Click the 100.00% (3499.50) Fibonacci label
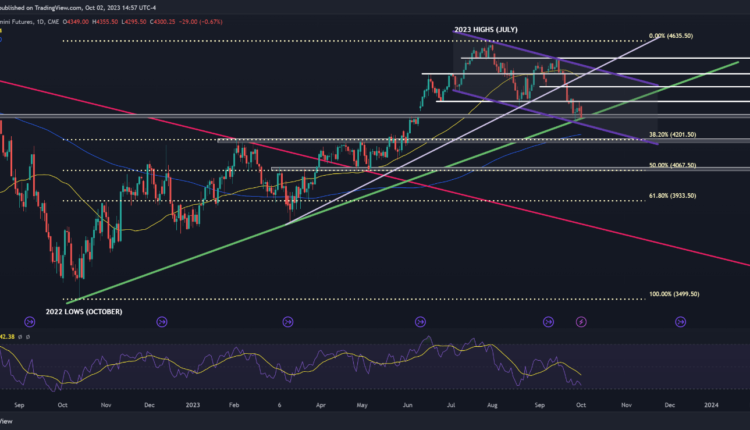 (x=671, y=294)
